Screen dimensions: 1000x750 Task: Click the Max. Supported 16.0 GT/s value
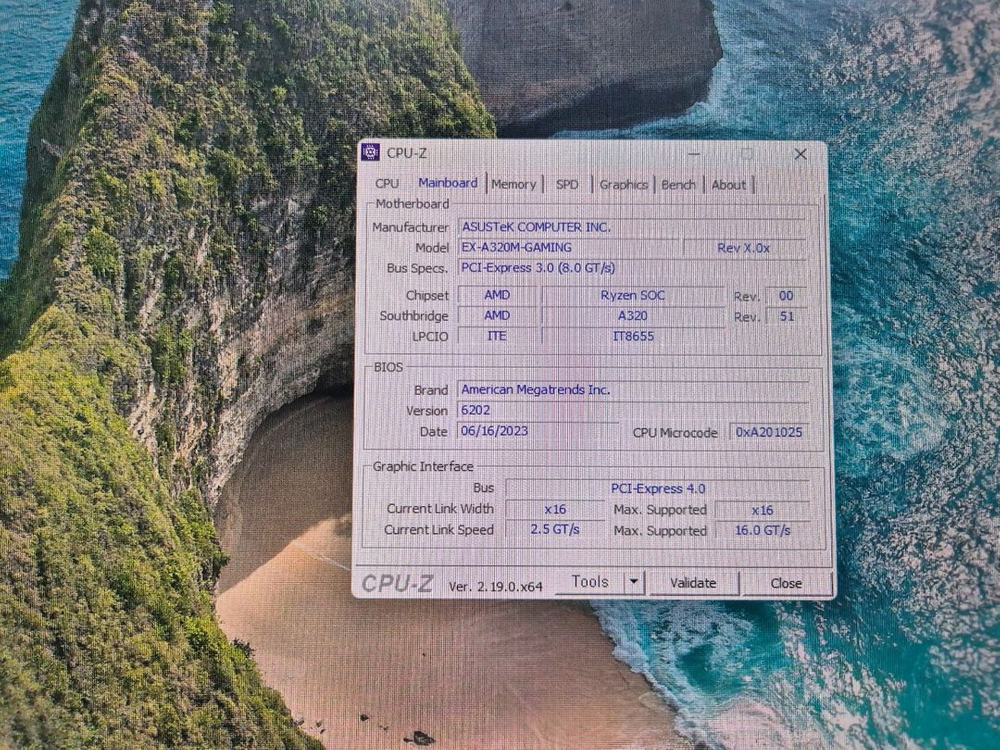(762, 530)
